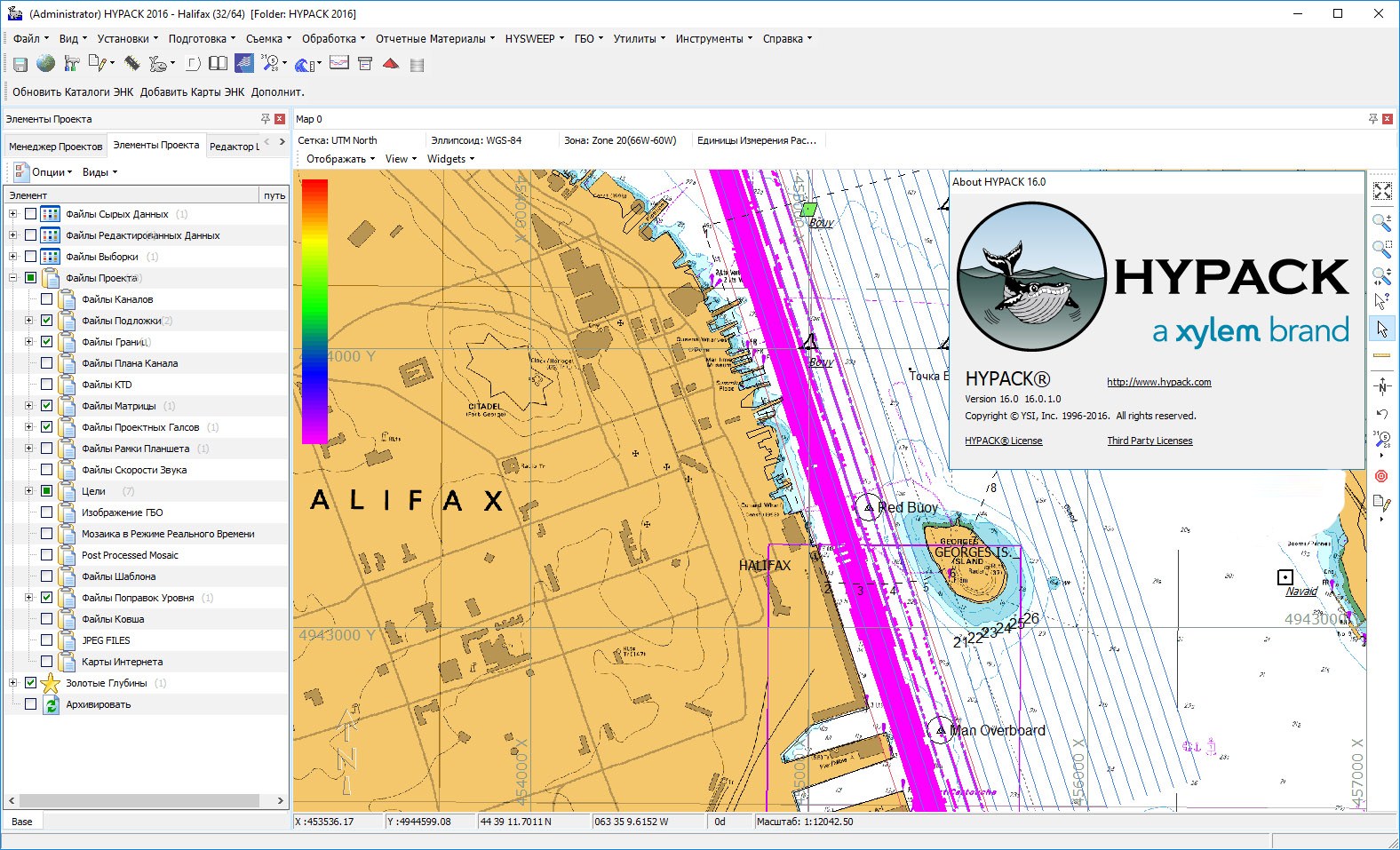Select the Карты Интернета tree item
1400x850 pixels.
[122, 662]
